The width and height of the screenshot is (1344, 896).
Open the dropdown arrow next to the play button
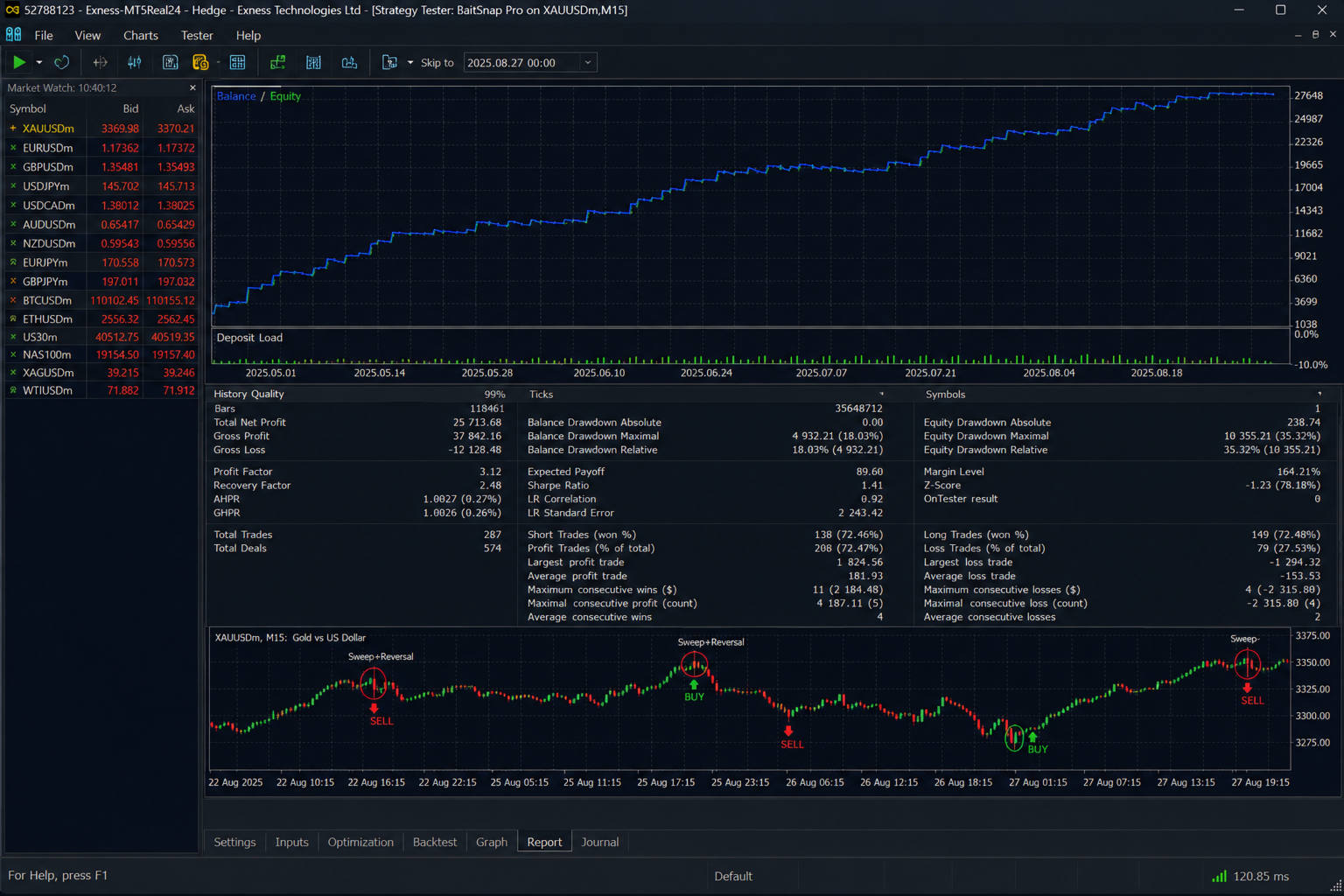click(x=38, y=62)
